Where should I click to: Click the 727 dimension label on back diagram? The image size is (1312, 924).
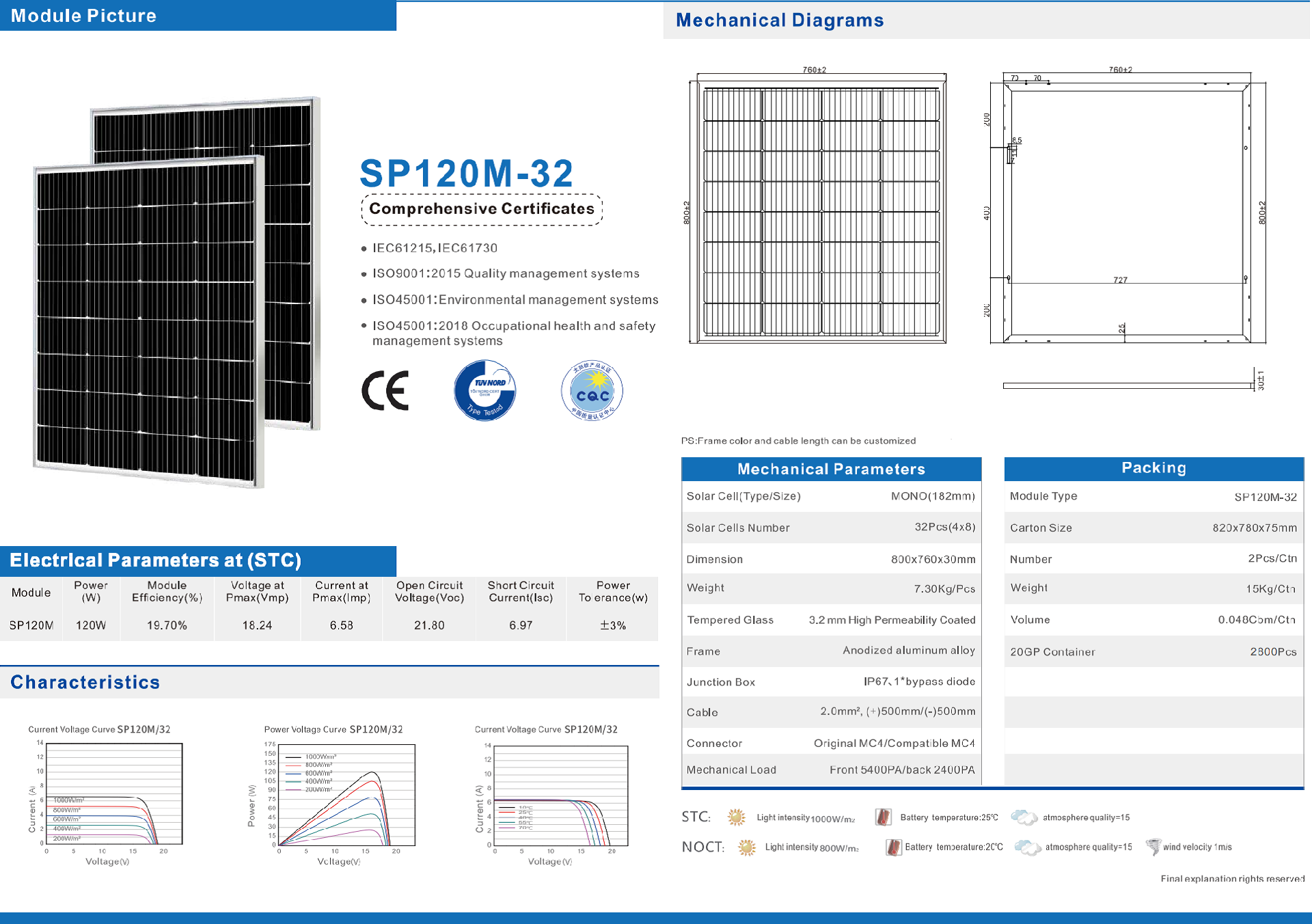(1120, 280)
